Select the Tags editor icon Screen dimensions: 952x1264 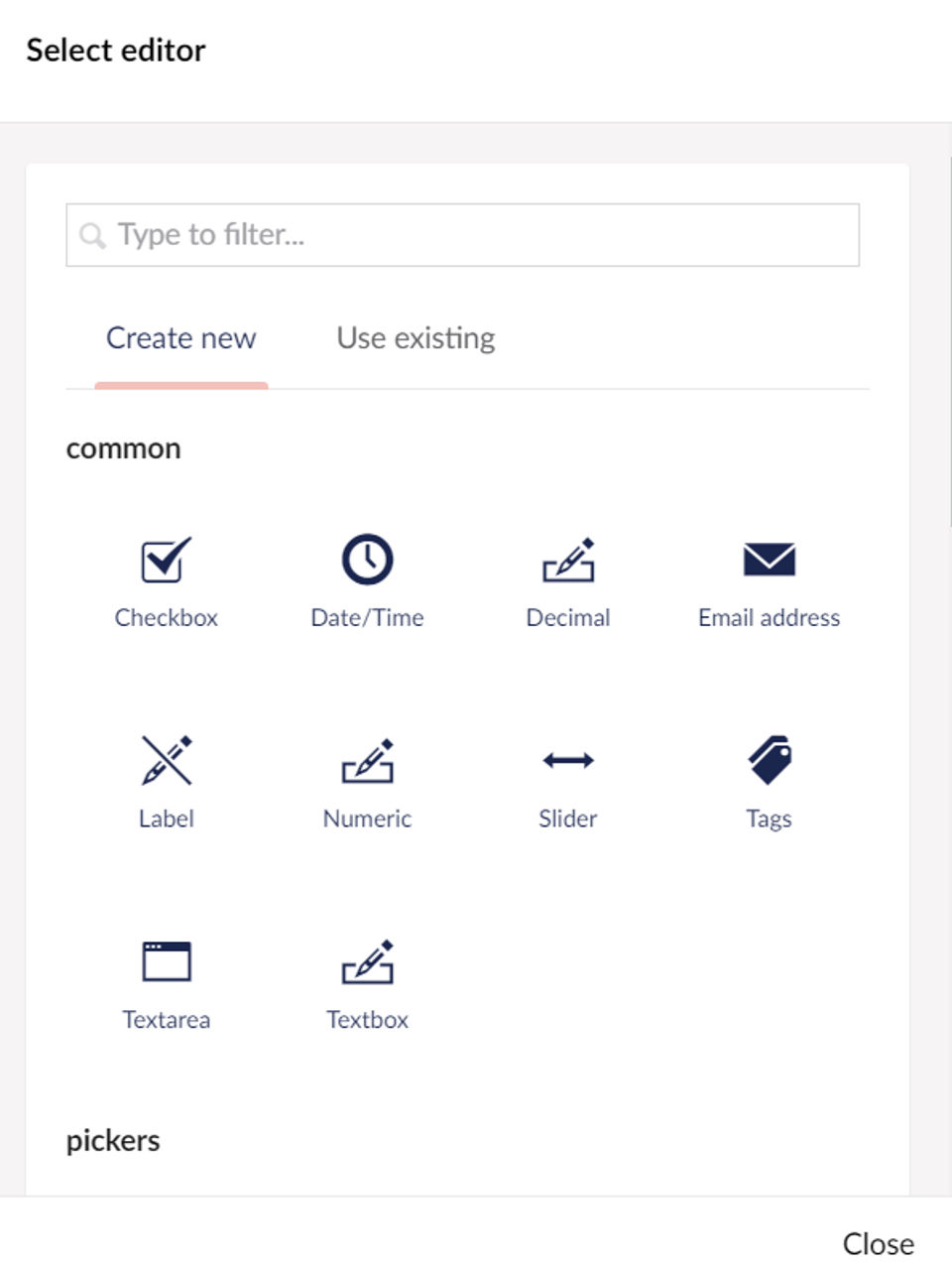tap(769, 761)
